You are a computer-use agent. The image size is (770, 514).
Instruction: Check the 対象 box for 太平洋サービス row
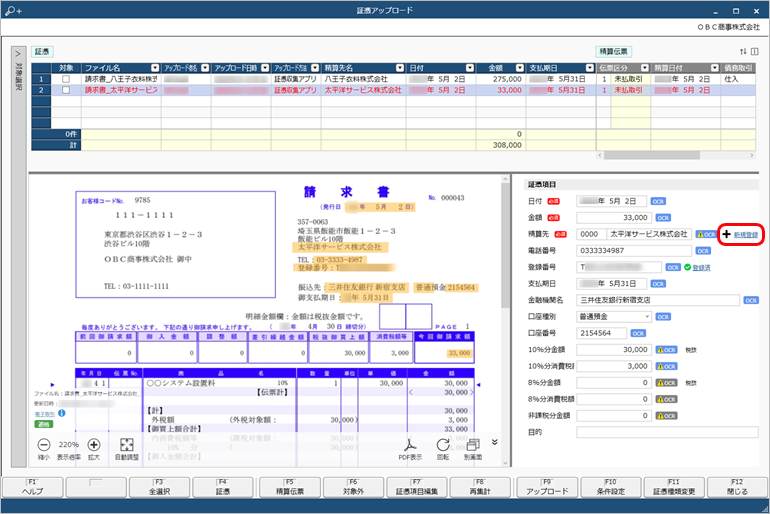point(66,90)
